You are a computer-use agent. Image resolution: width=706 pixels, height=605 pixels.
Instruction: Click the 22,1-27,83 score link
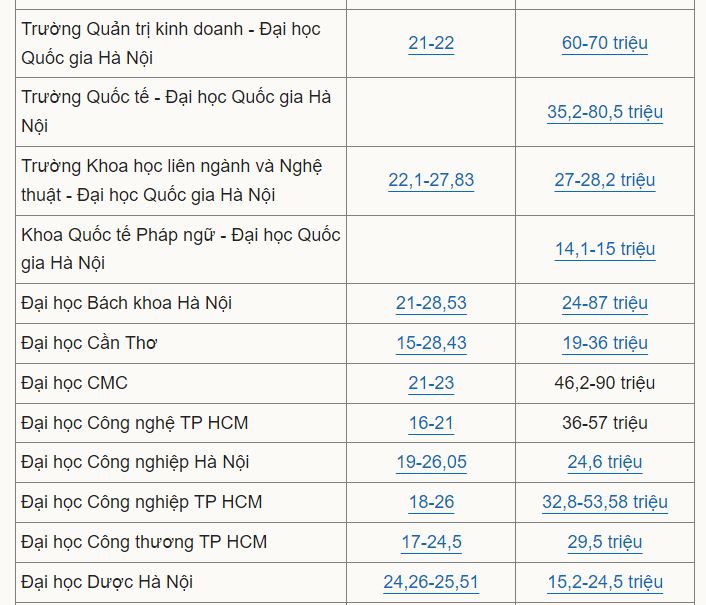coord(431,180)
